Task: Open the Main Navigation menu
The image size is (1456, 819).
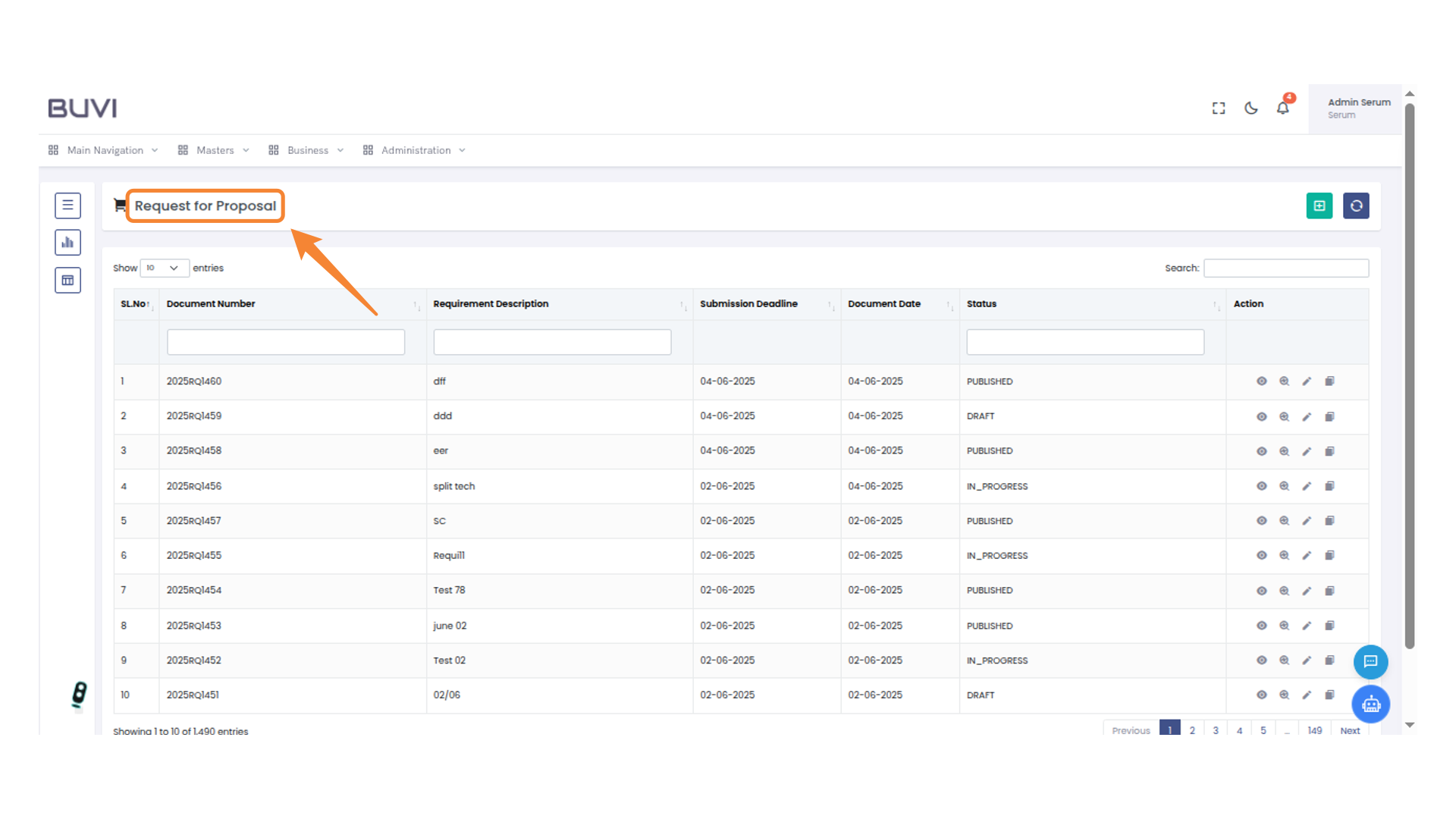Action: click(x=104, y=150)
